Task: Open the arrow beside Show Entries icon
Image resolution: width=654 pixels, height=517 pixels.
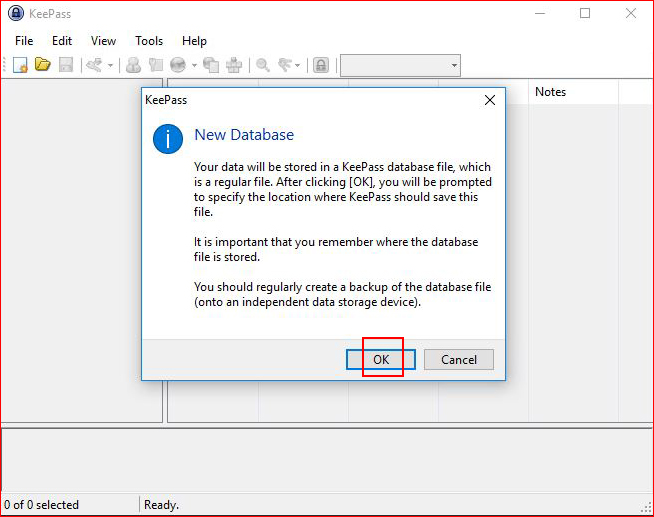Action: pyautogui.click(x=297, y=65)
